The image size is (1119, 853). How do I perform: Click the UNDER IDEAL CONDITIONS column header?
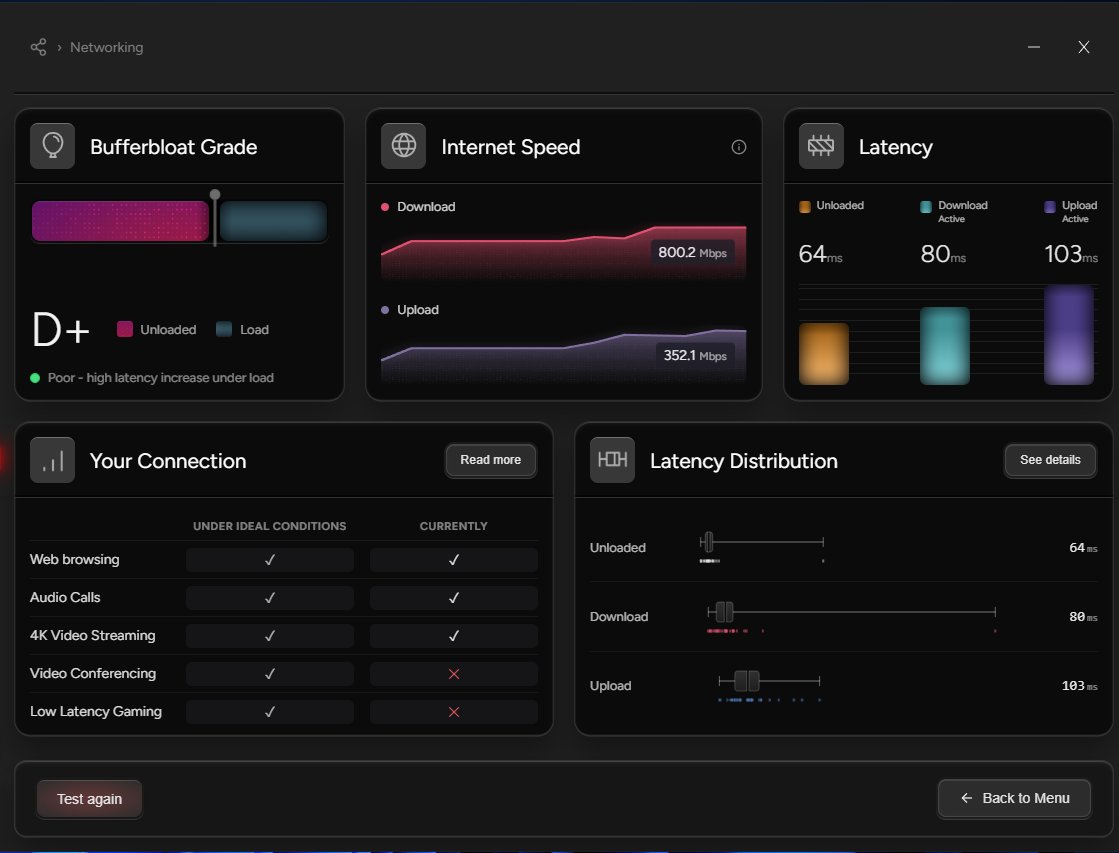click(270, 526)
